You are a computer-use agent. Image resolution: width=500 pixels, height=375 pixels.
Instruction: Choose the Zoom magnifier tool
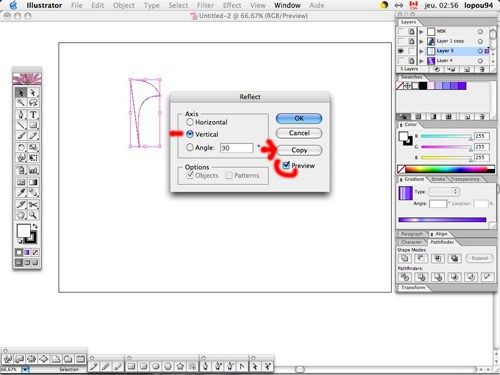pyautogui.click(x=33, y=215)
